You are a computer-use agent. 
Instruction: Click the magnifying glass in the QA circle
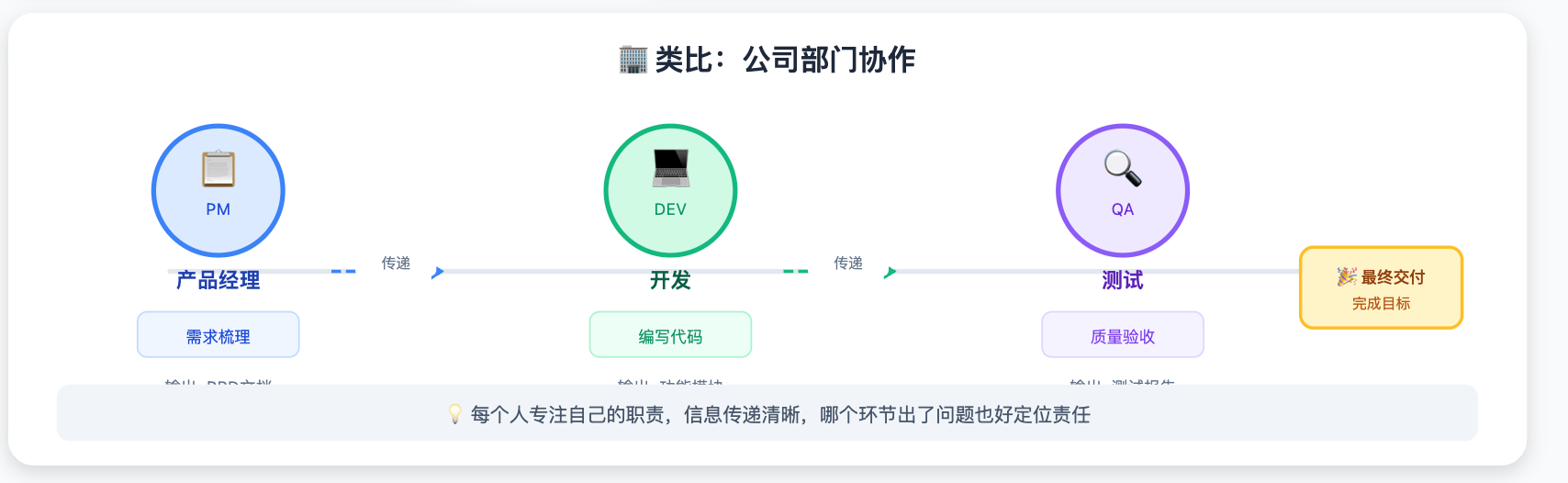click(x=1123, y=169)
